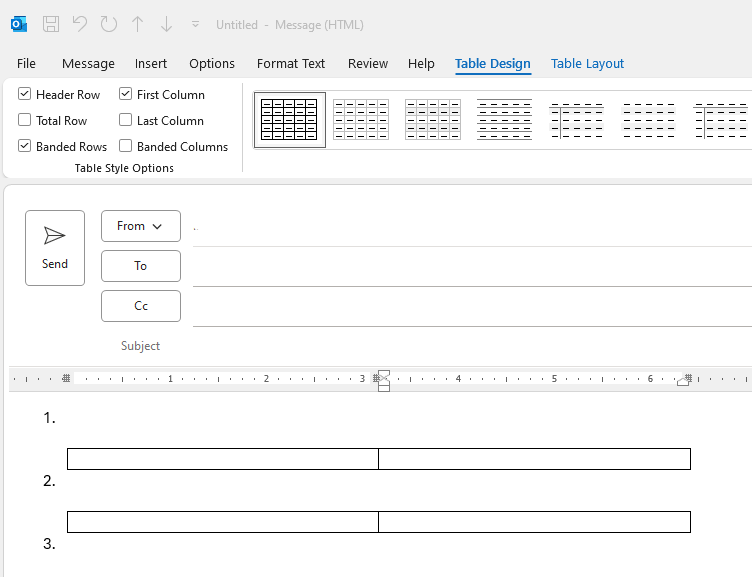
Task: Switch to the Table Layout tab
Action: pyautogui.click(x=587, y=64)
